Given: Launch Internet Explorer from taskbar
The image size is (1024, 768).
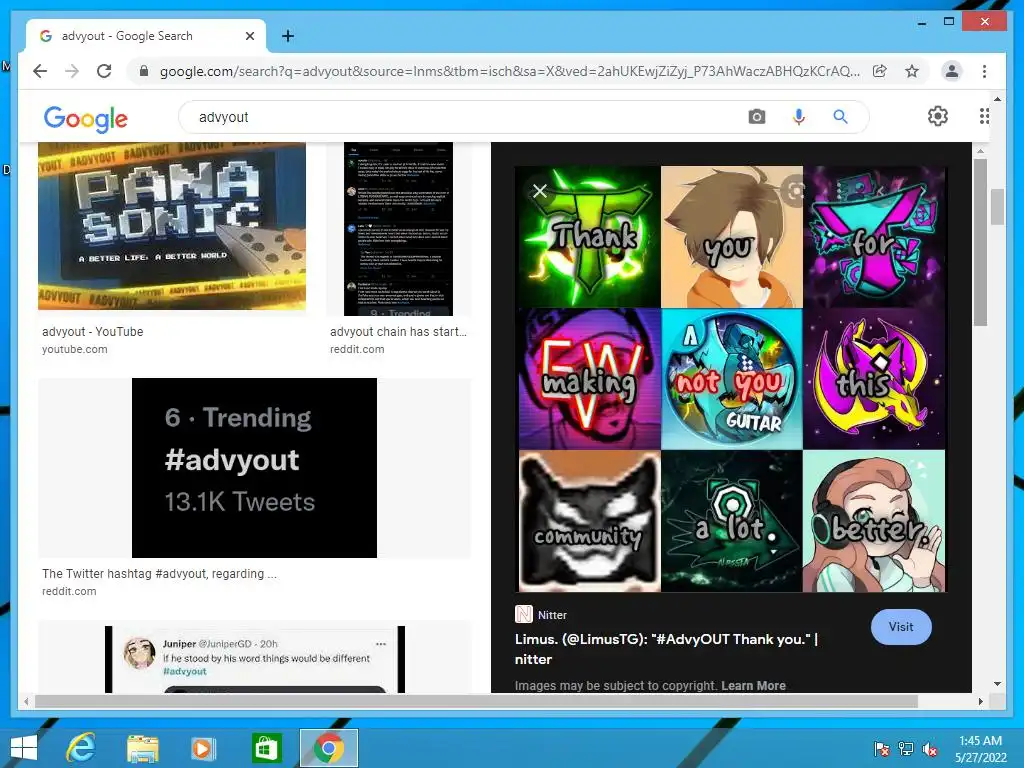Looking at the screenshot, I should tap(81, 748).
